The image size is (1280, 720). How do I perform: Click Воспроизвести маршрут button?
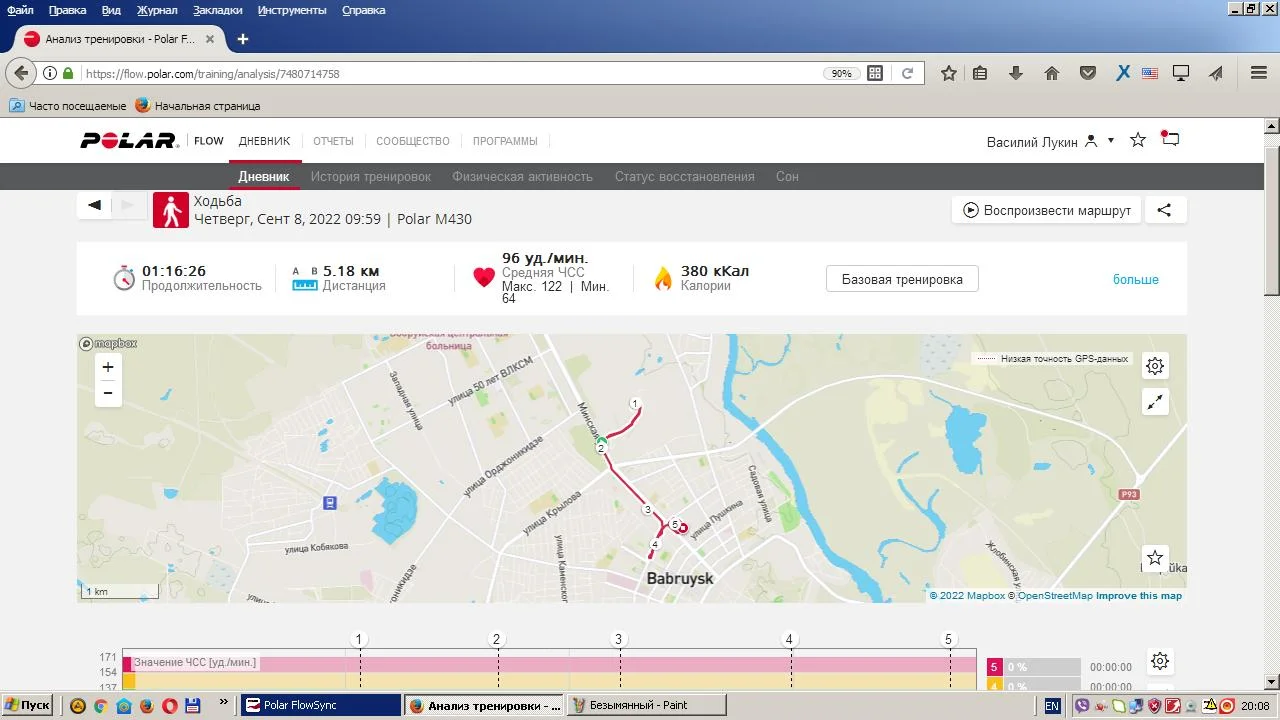point(1046,210)
